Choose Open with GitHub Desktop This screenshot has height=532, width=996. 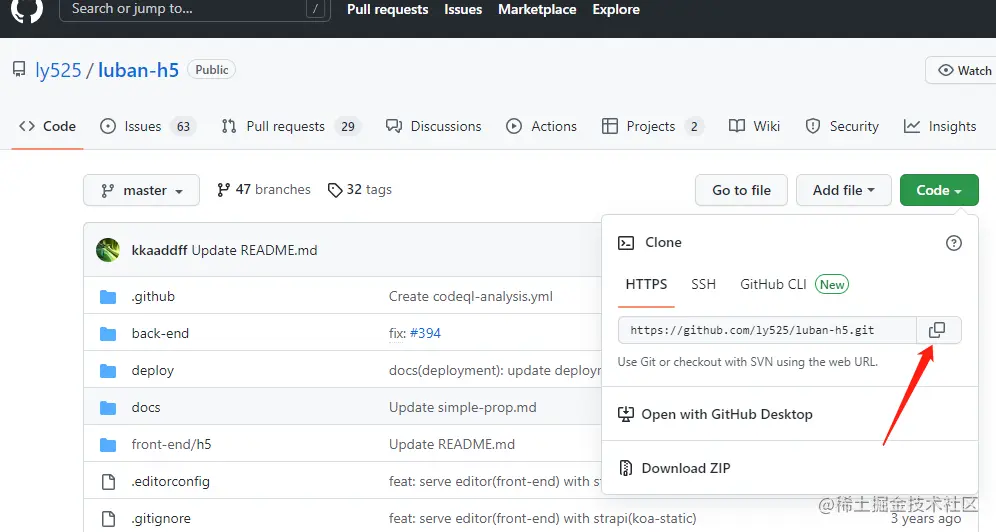pyautogui.click(x=726, y=414)
